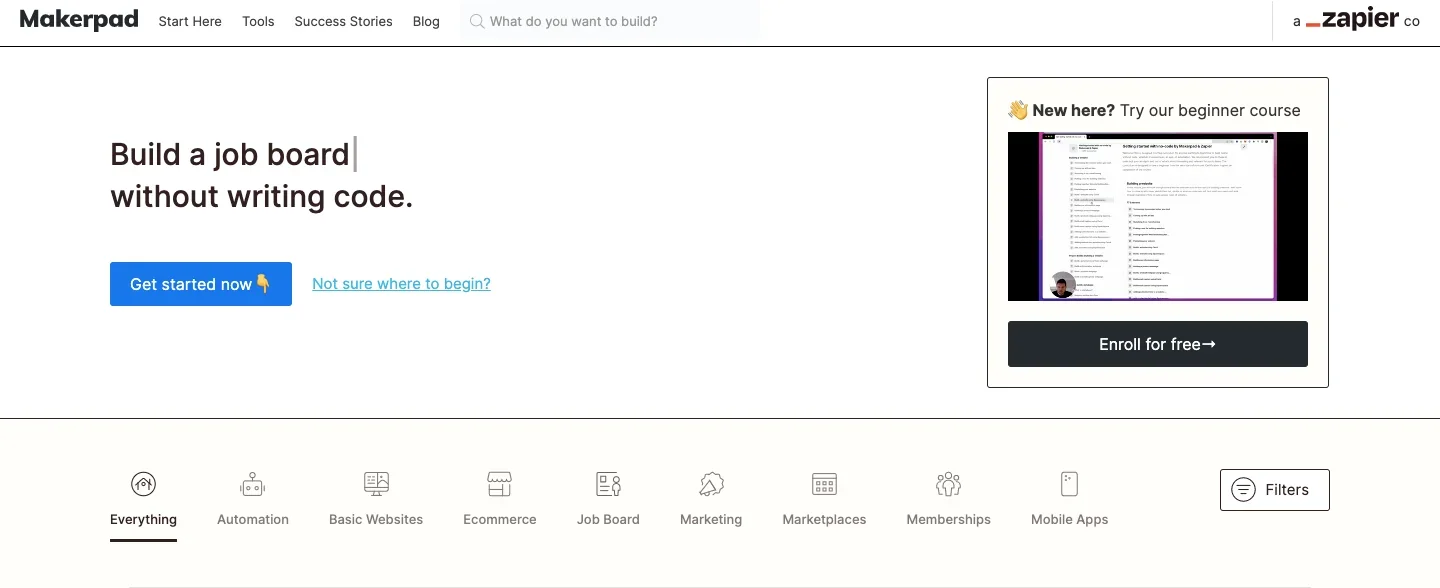
Task: Focus the What do you want to build search field
Action: [610, 21]
